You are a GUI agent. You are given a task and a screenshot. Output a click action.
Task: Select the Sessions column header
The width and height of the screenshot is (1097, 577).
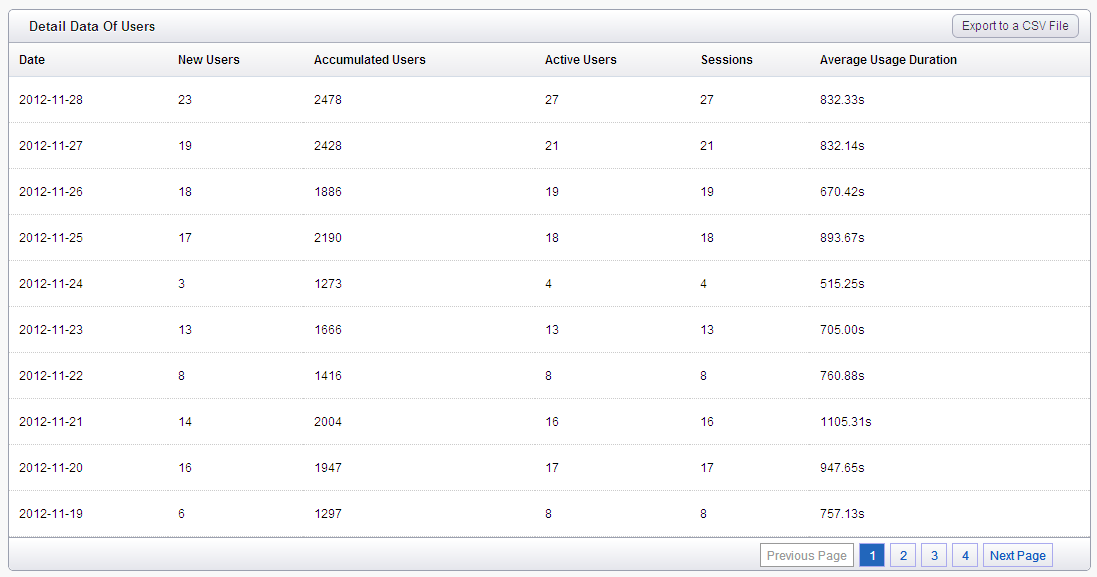coord(727,60)
